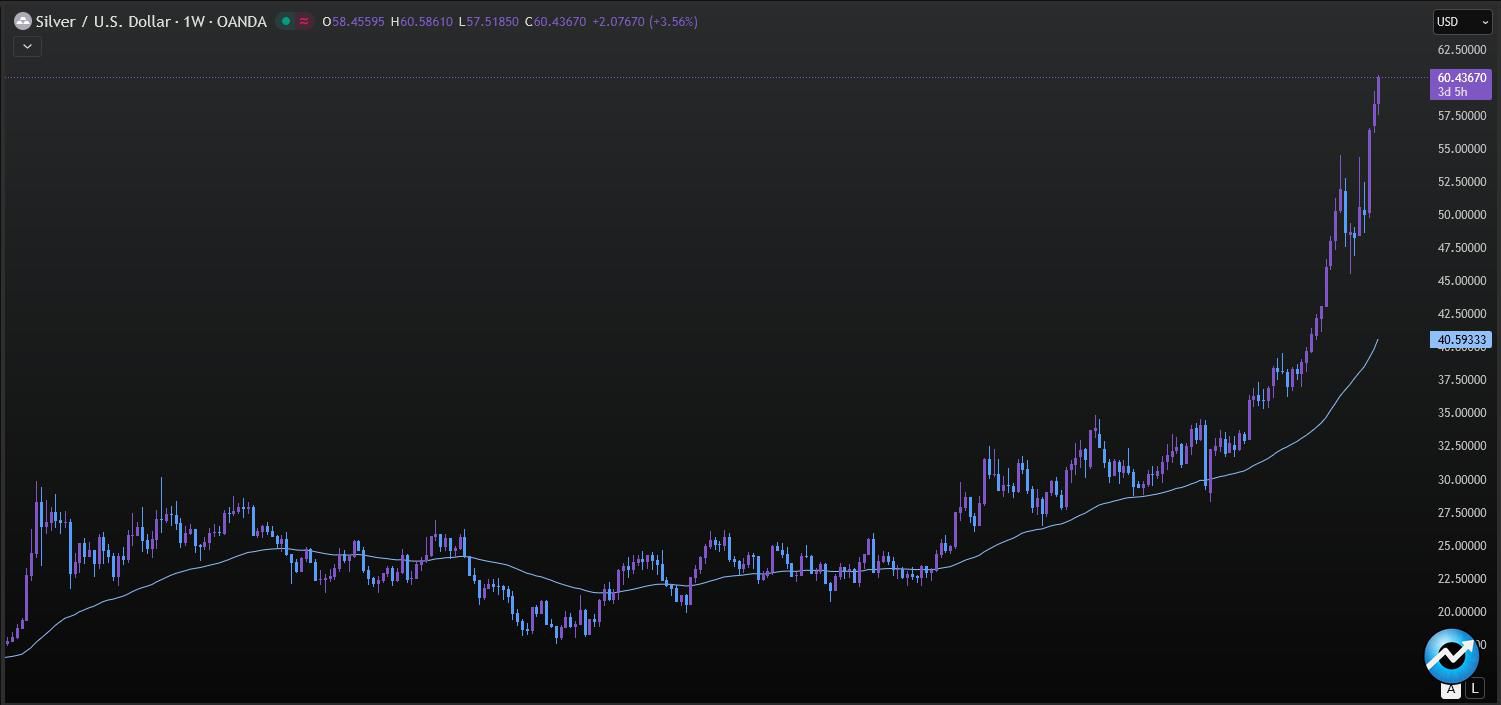Click the 1W interval in the title
Screen dimensions: 1501x705
click(193, 21)
